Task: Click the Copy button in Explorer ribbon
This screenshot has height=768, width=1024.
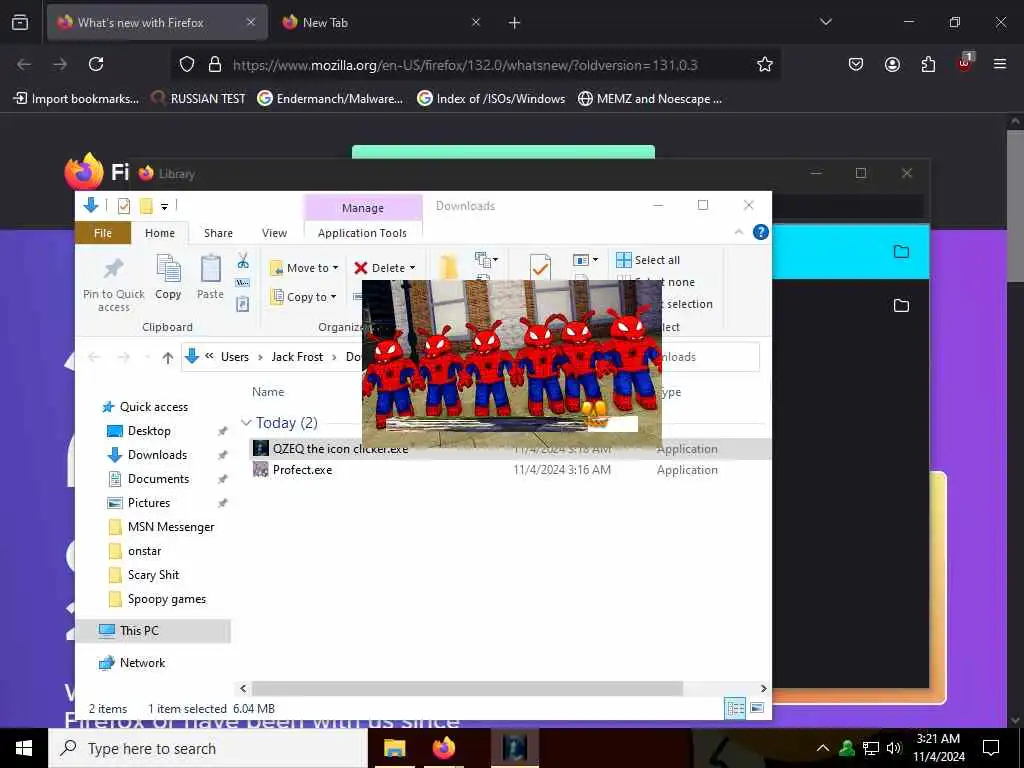Action: [x=168, y=278]
